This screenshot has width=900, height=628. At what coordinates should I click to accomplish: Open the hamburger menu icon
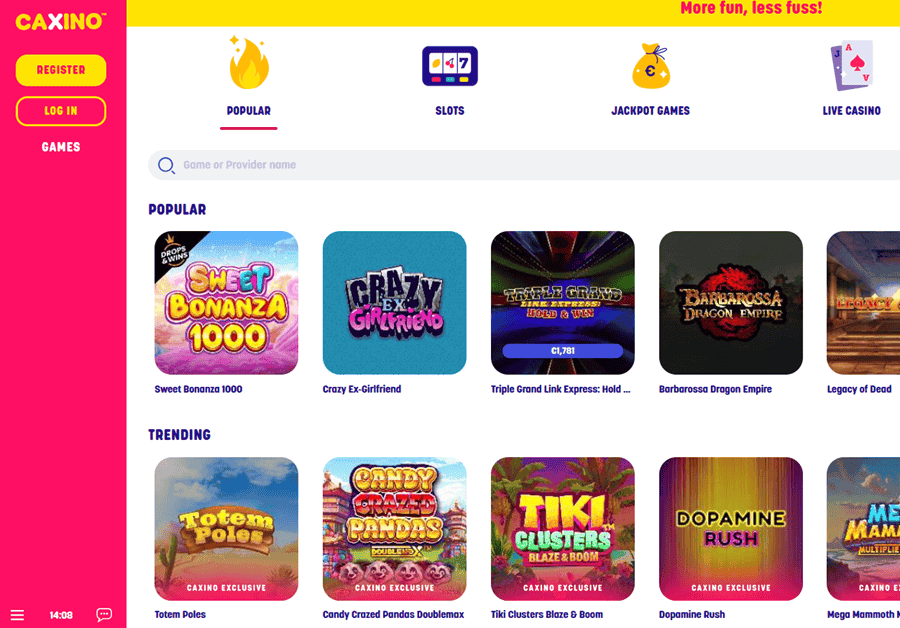[x=17, y=615]
